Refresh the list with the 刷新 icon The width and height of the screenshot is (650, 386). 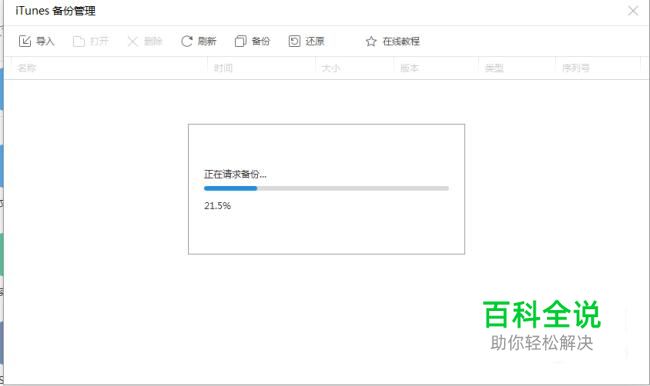coord(187,41)
